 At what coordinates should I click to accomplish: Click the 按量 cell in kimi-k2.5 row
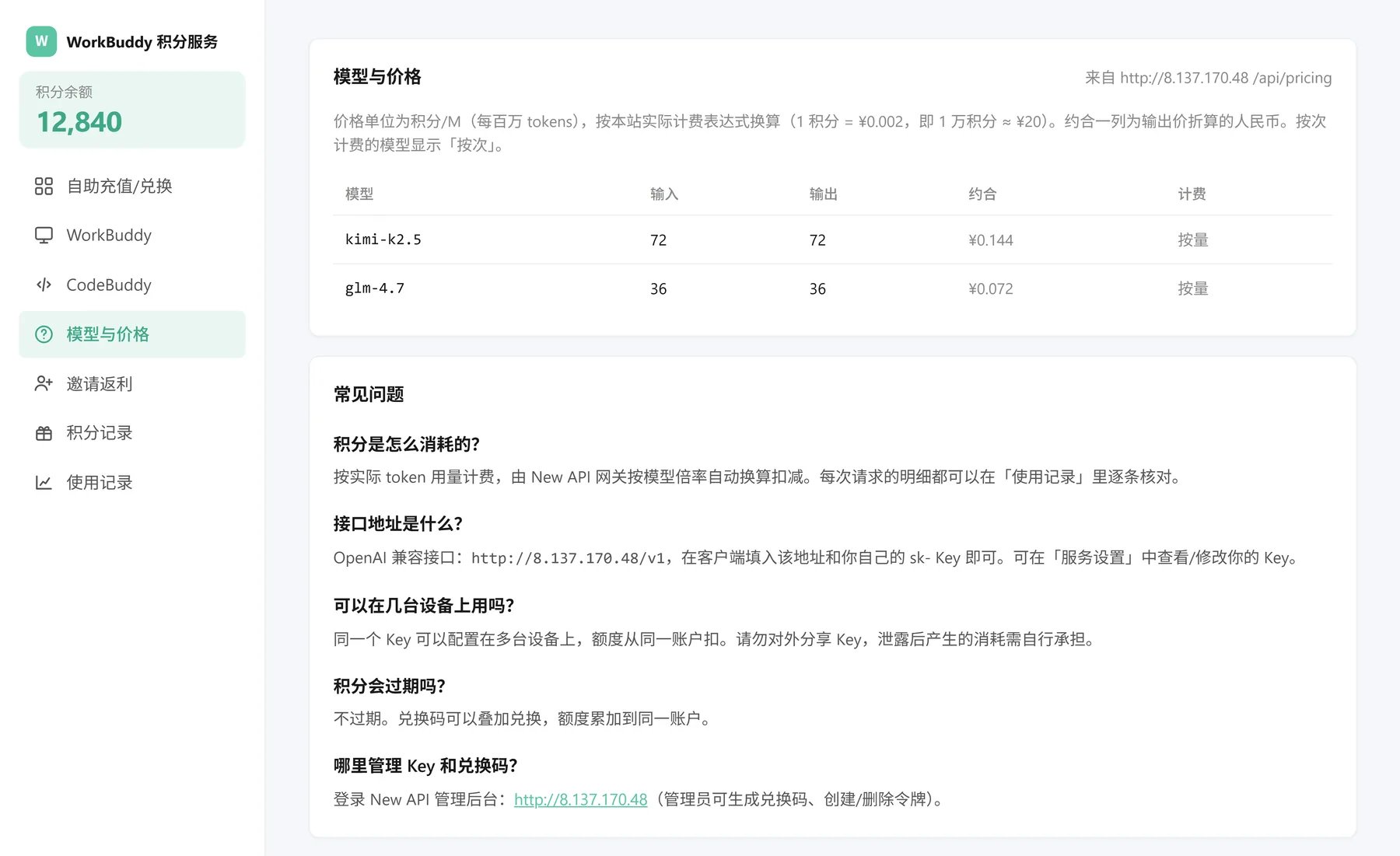pos(1193,240)
